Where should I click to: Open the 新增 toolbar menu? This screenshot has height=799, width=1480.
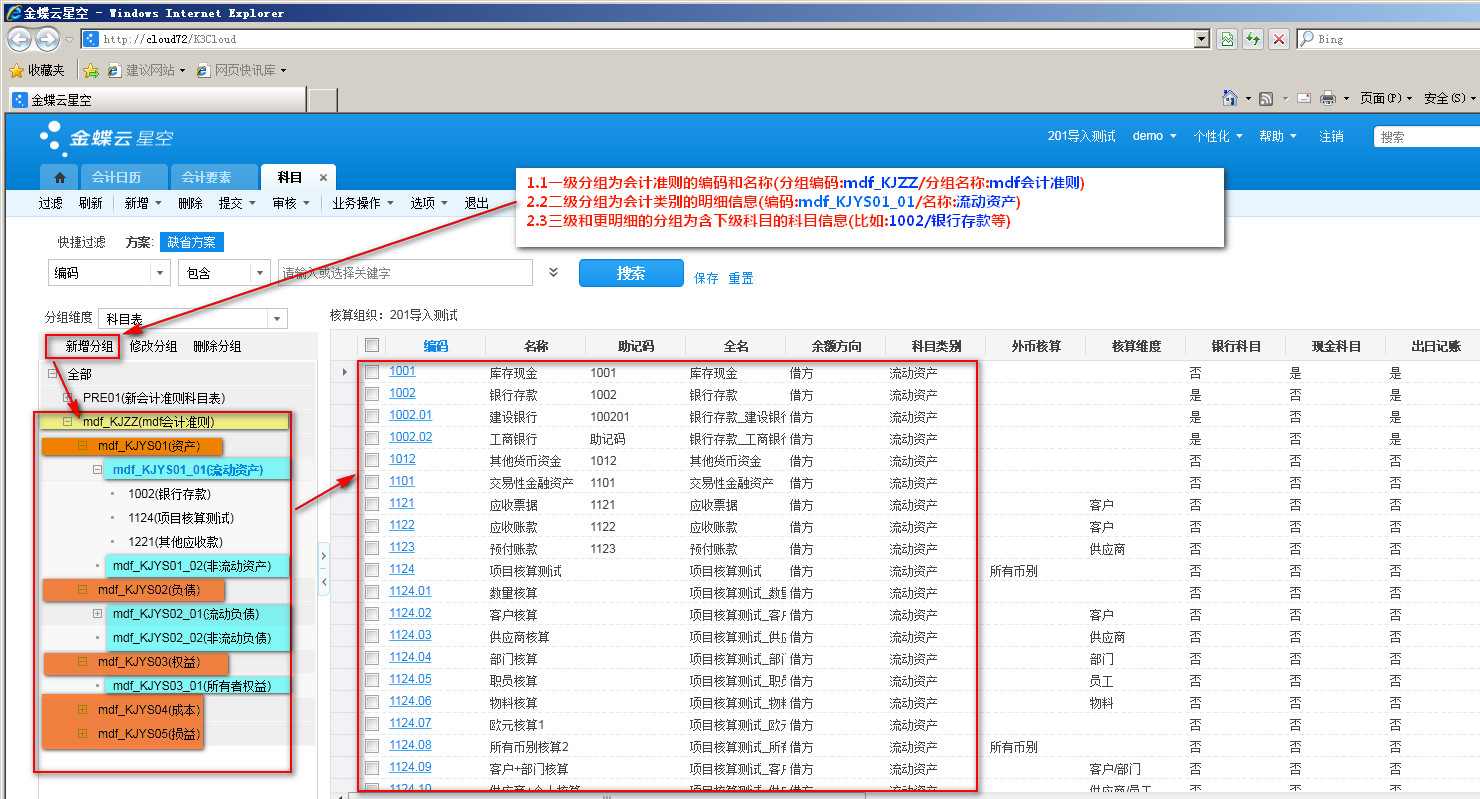pyautogui.click(x=141, y=203)
